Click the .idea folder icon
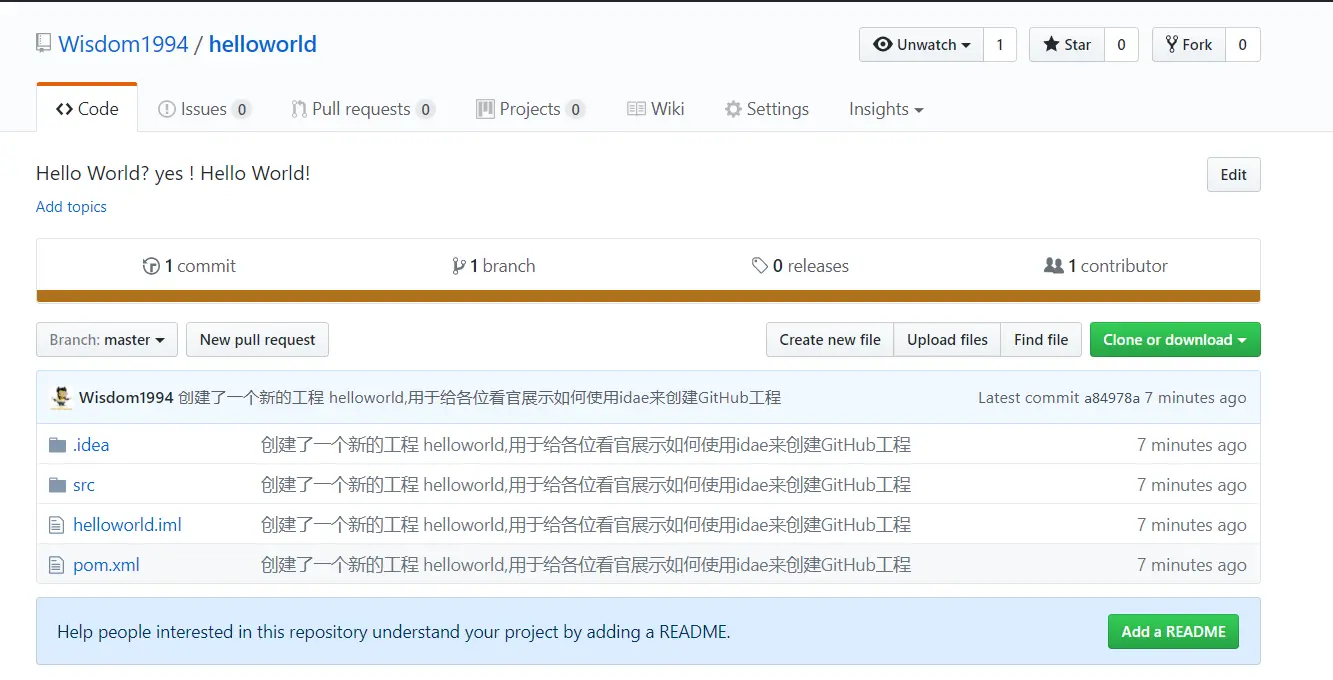This screenshot has height=680, width=1333. tap(57, 445)
